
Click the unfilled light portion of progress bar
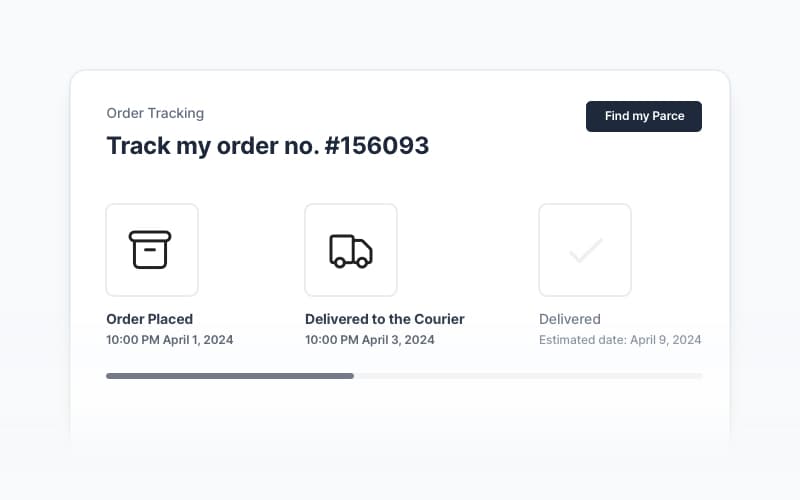[x=528, y=376]
